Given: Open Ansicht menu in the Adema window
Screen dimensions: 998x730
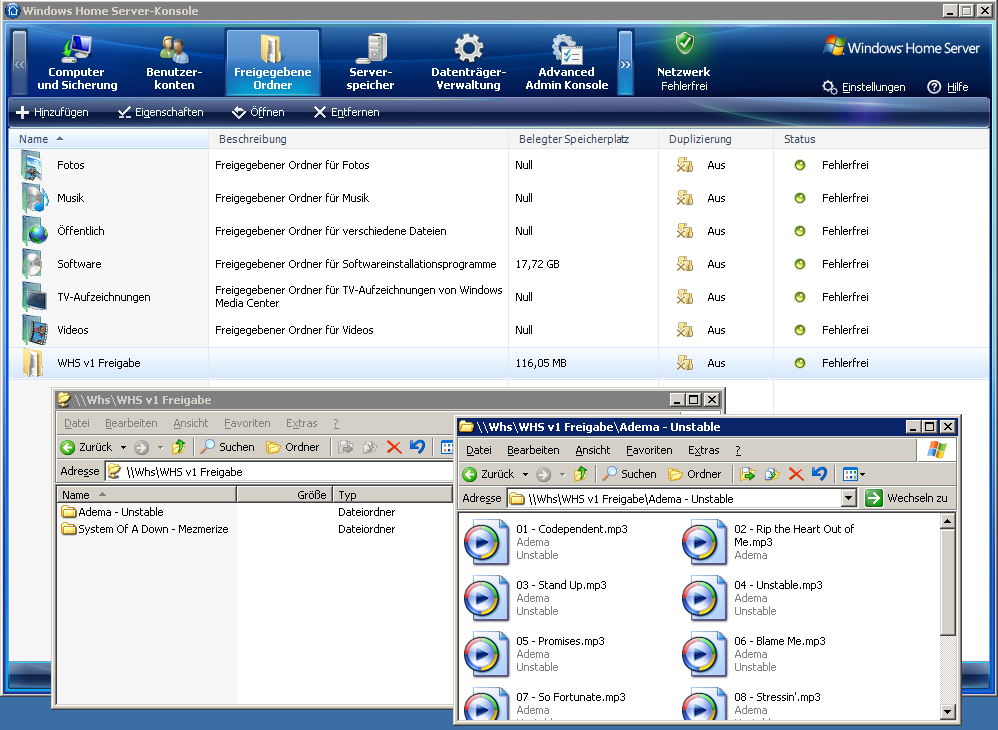Looking at the screenshot, I should [593, 450].
